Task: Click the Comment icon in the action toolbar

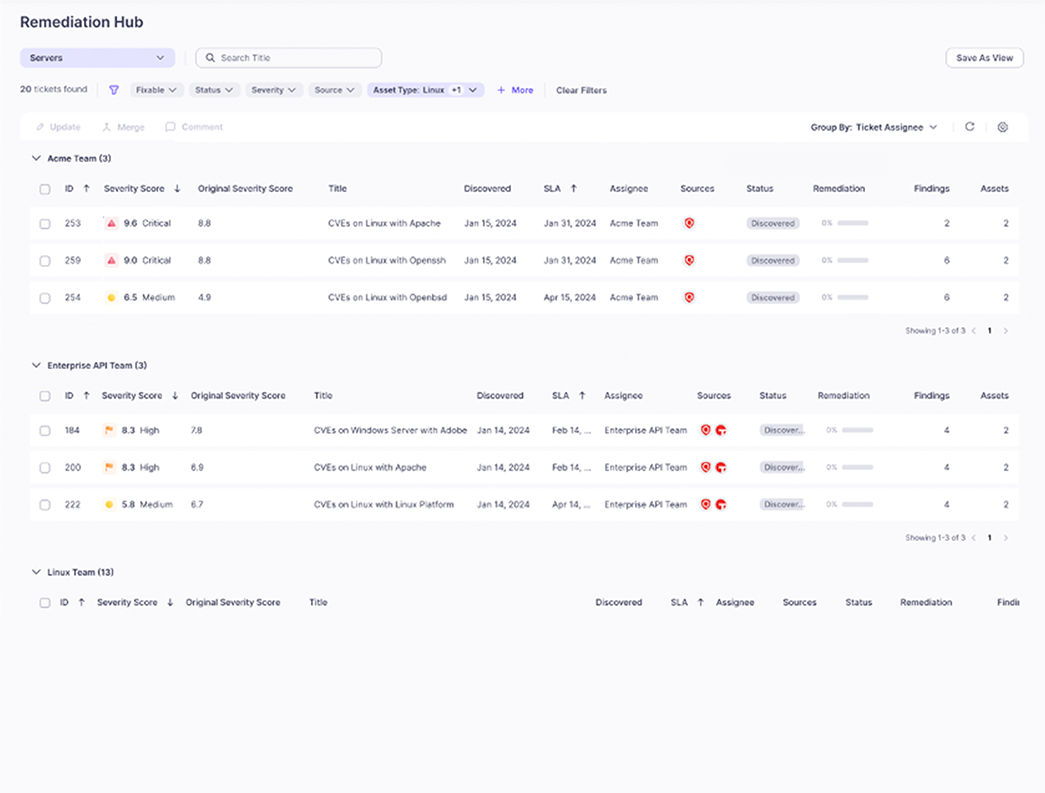Action: 171,127
